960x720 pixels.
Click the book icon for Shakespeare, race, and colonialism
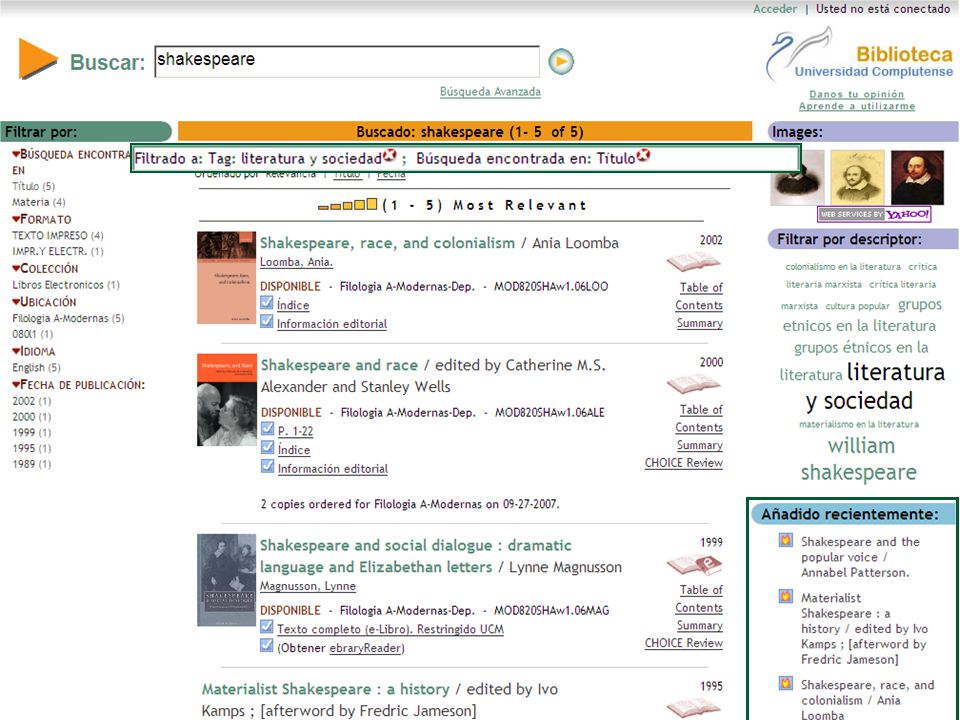click(694, 263)
